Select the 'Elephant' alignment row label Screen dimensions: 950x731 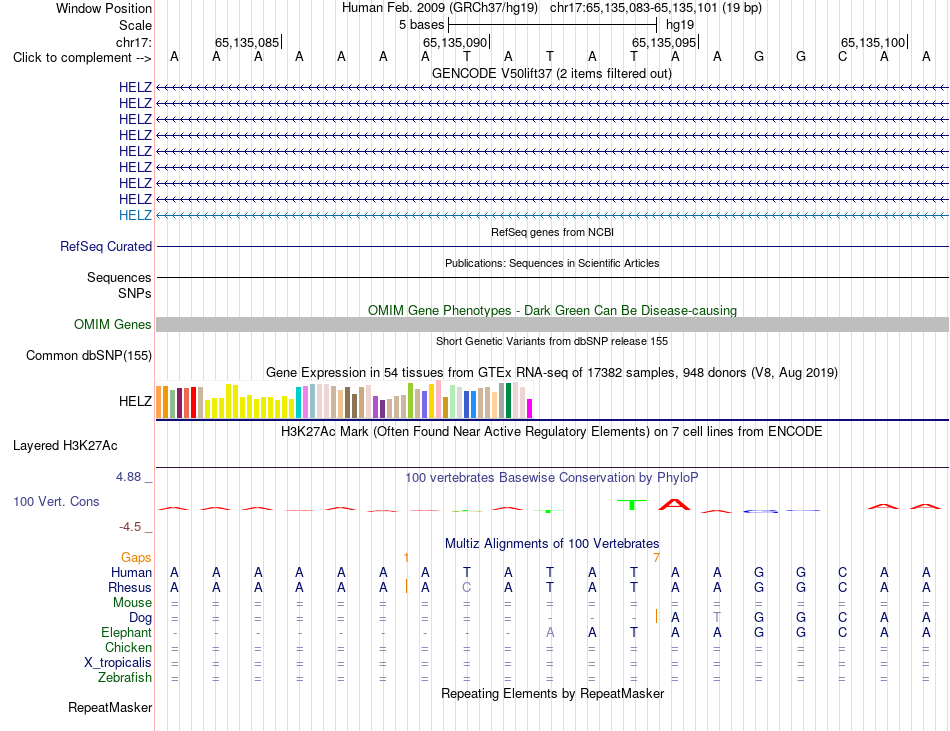click(126, 633)
